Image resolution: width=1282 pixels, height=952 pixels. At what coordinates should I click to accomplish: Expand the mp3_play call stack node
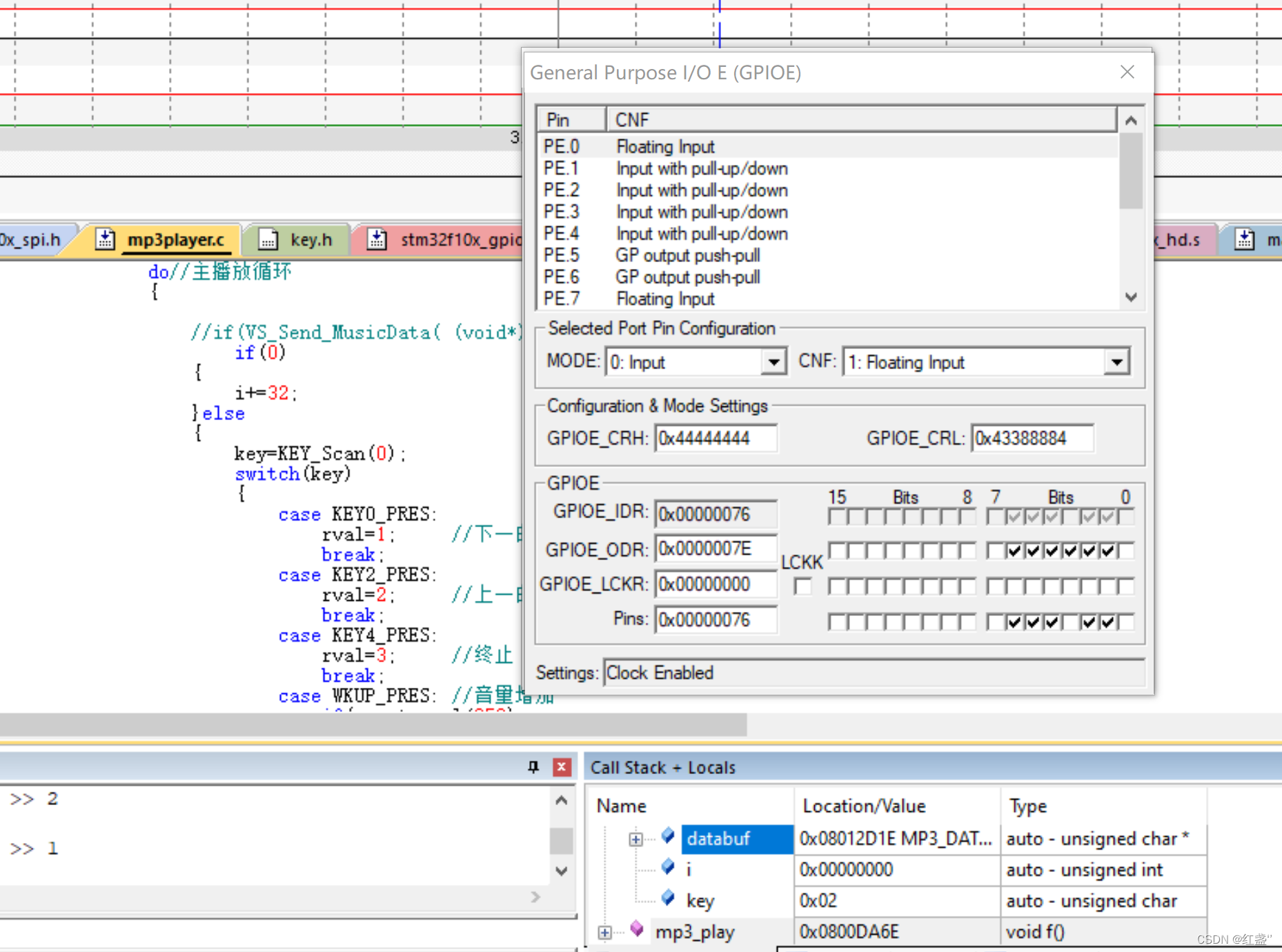tap(604, 933)
